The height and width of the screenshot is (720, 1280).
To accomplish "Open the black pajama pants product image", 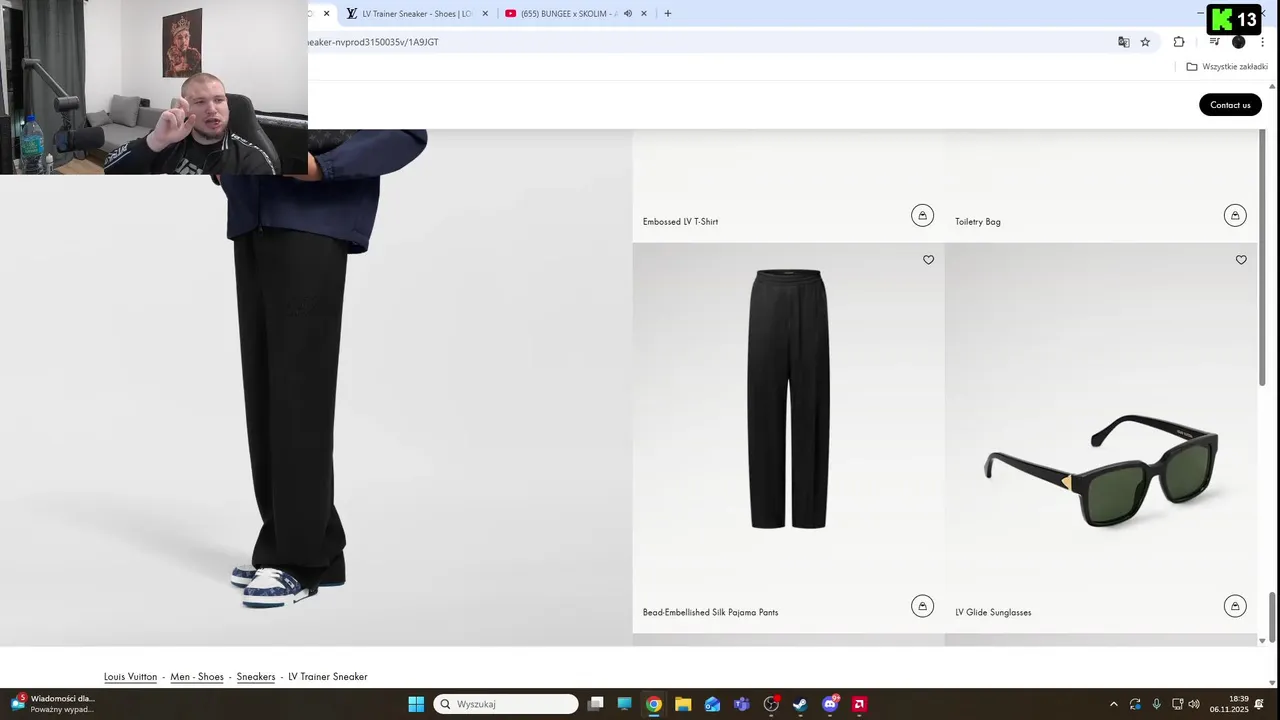I will (x=788, y=400).
